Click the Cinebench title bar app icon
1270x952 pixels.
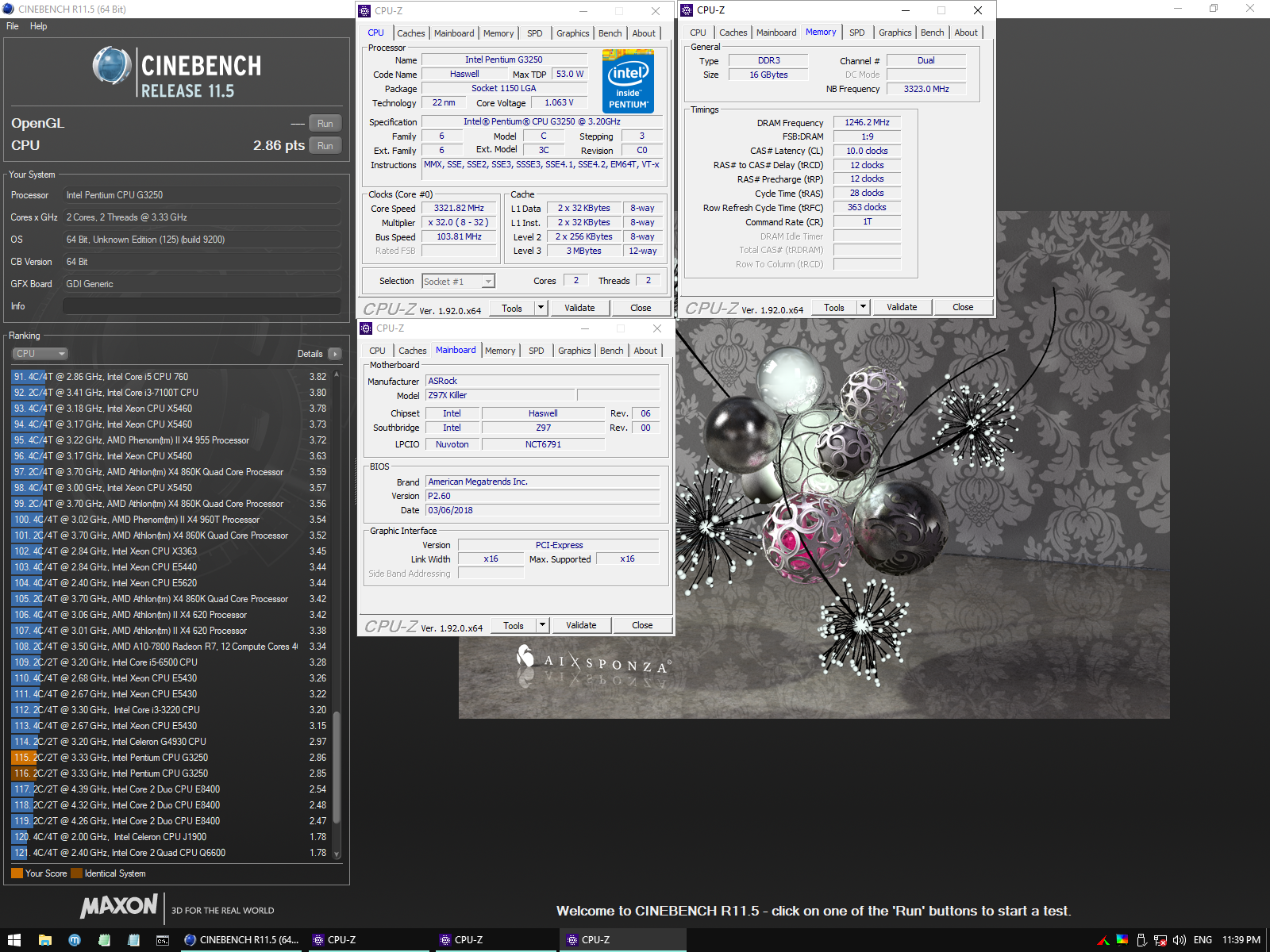tap(9, 9)
